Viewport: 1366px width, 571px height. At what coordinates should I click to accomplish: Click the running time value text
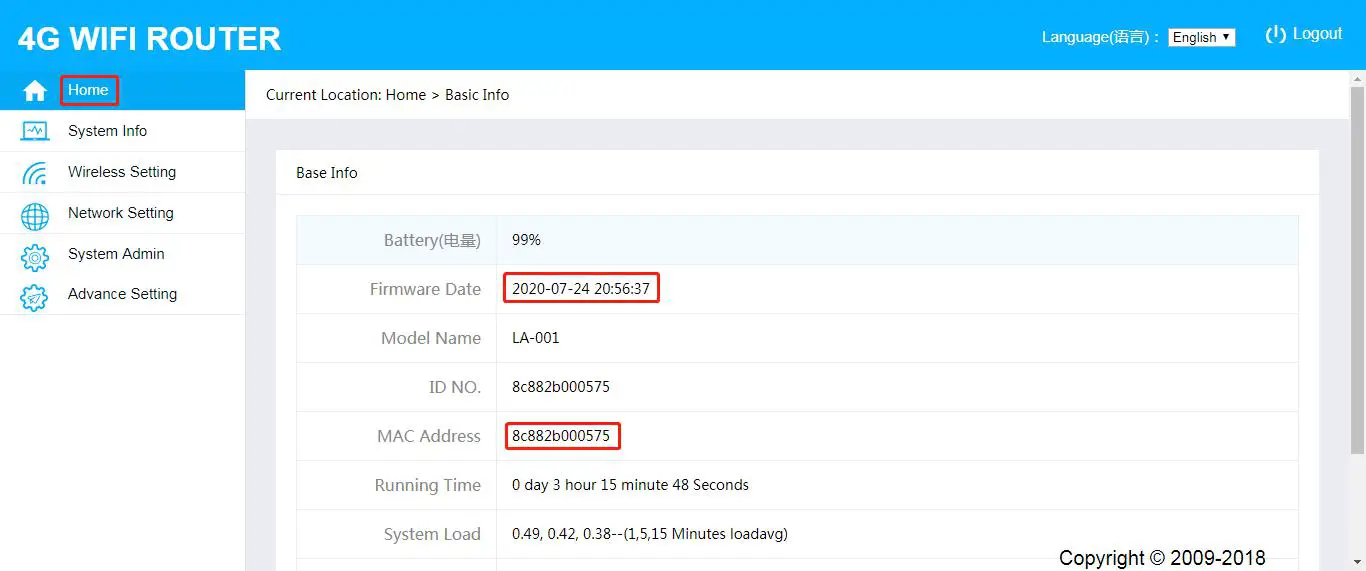(x=630, y=485)
